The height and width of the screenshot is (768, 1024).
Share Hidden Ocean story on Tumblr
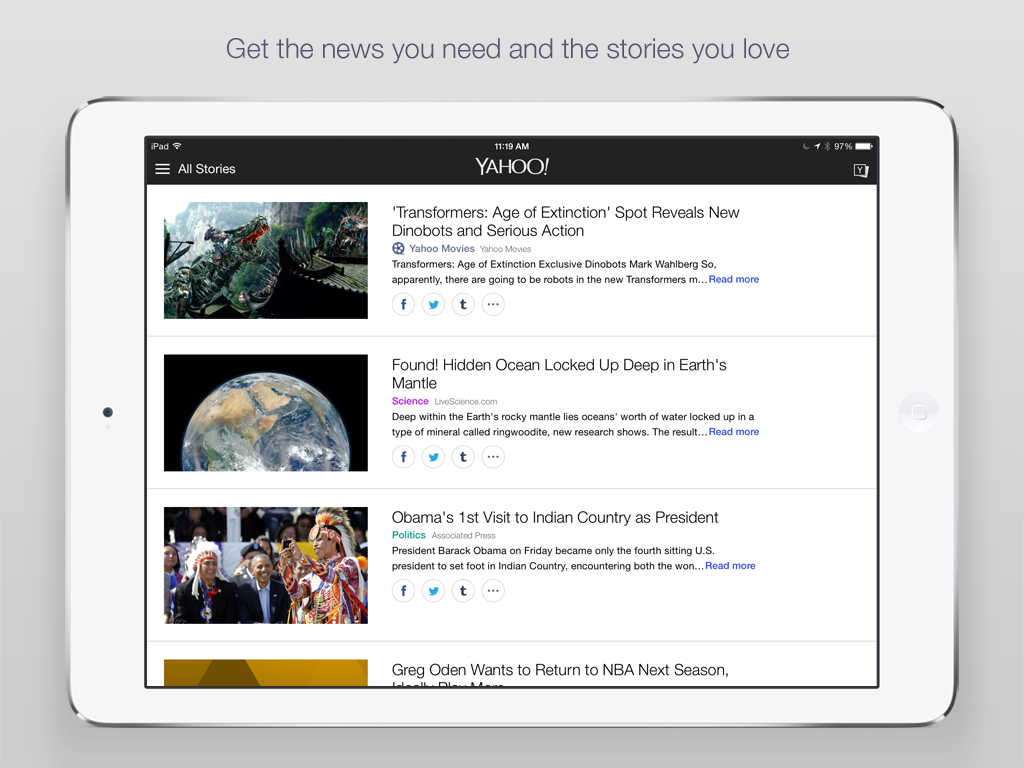pos(463,457)
